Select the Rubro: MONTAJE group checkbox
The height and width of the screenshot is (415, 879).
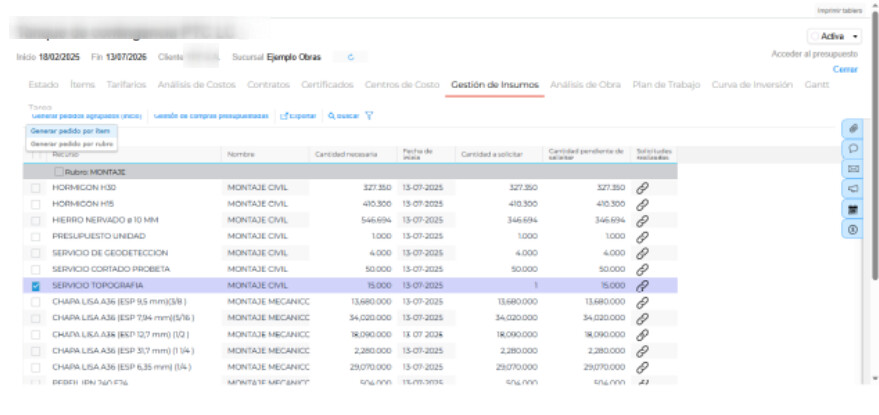58,172
